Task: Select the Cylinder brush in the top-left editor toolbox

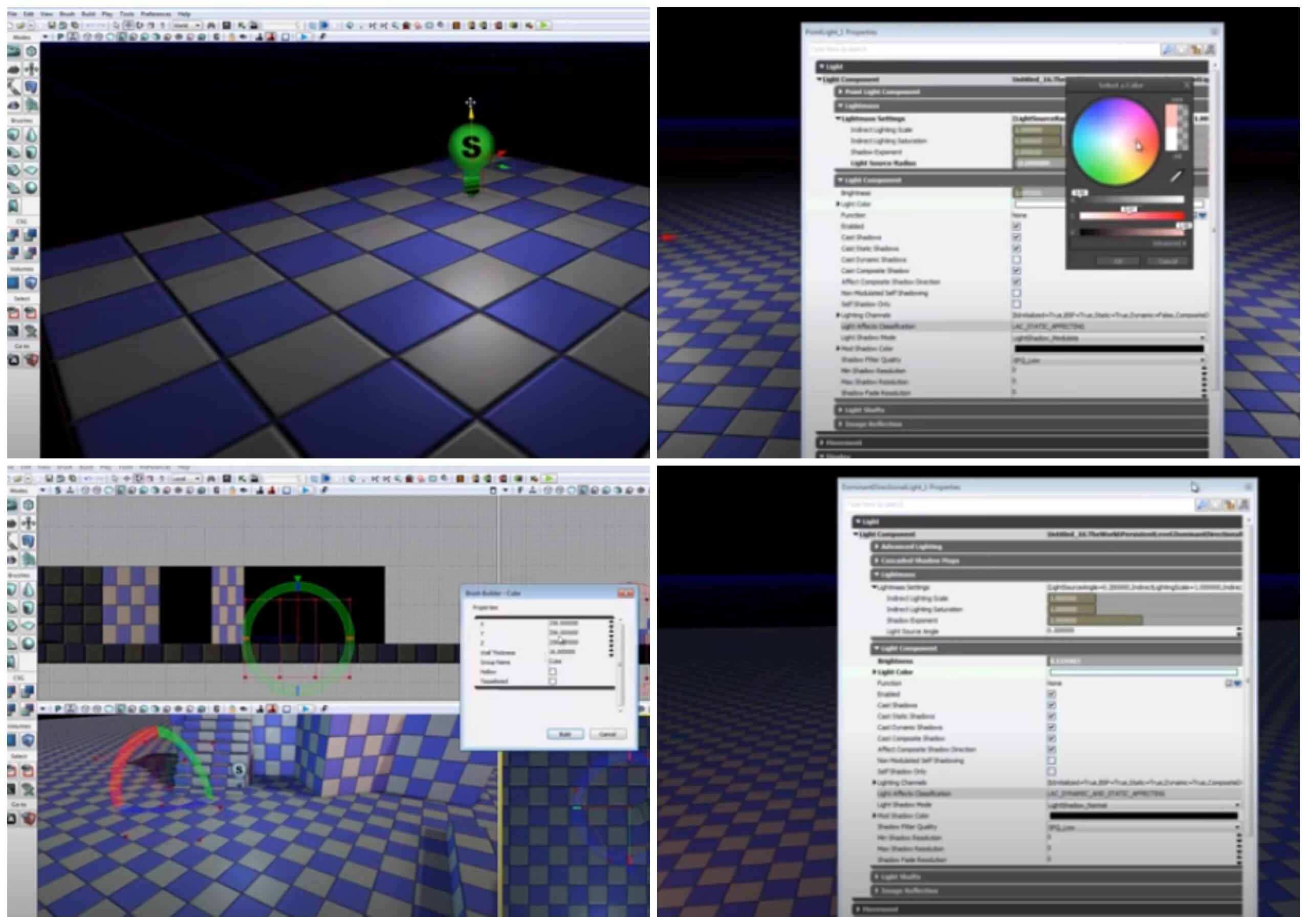Action: coord(31,152)
